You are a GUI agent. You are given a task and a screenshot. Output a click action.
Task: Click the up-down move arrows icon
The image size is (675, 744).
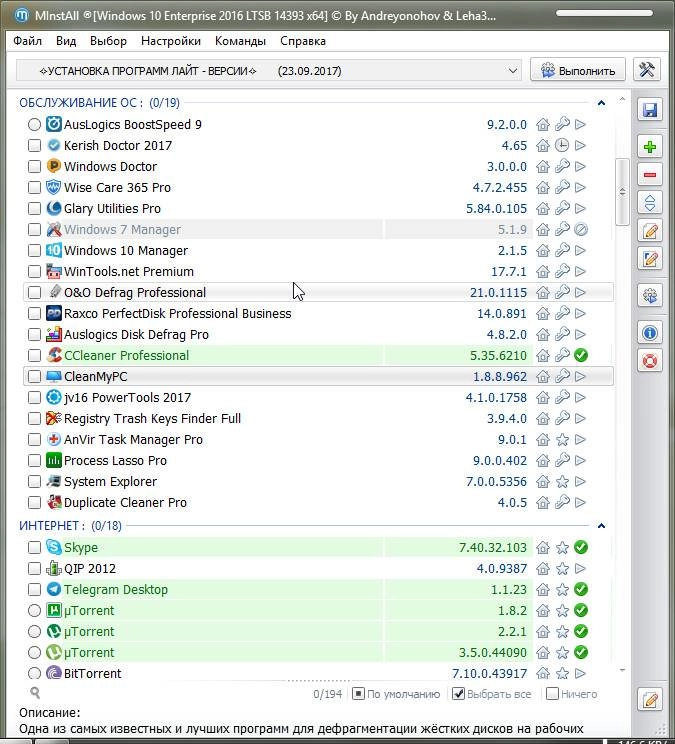(x=649, y=203)
